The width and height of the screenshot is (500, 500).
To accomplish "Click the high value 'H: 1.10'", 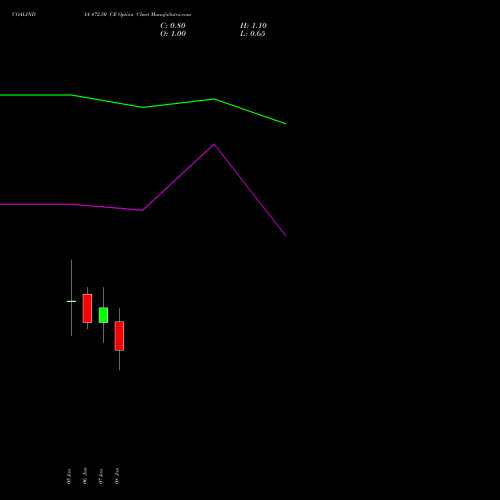I will (253, 26).
